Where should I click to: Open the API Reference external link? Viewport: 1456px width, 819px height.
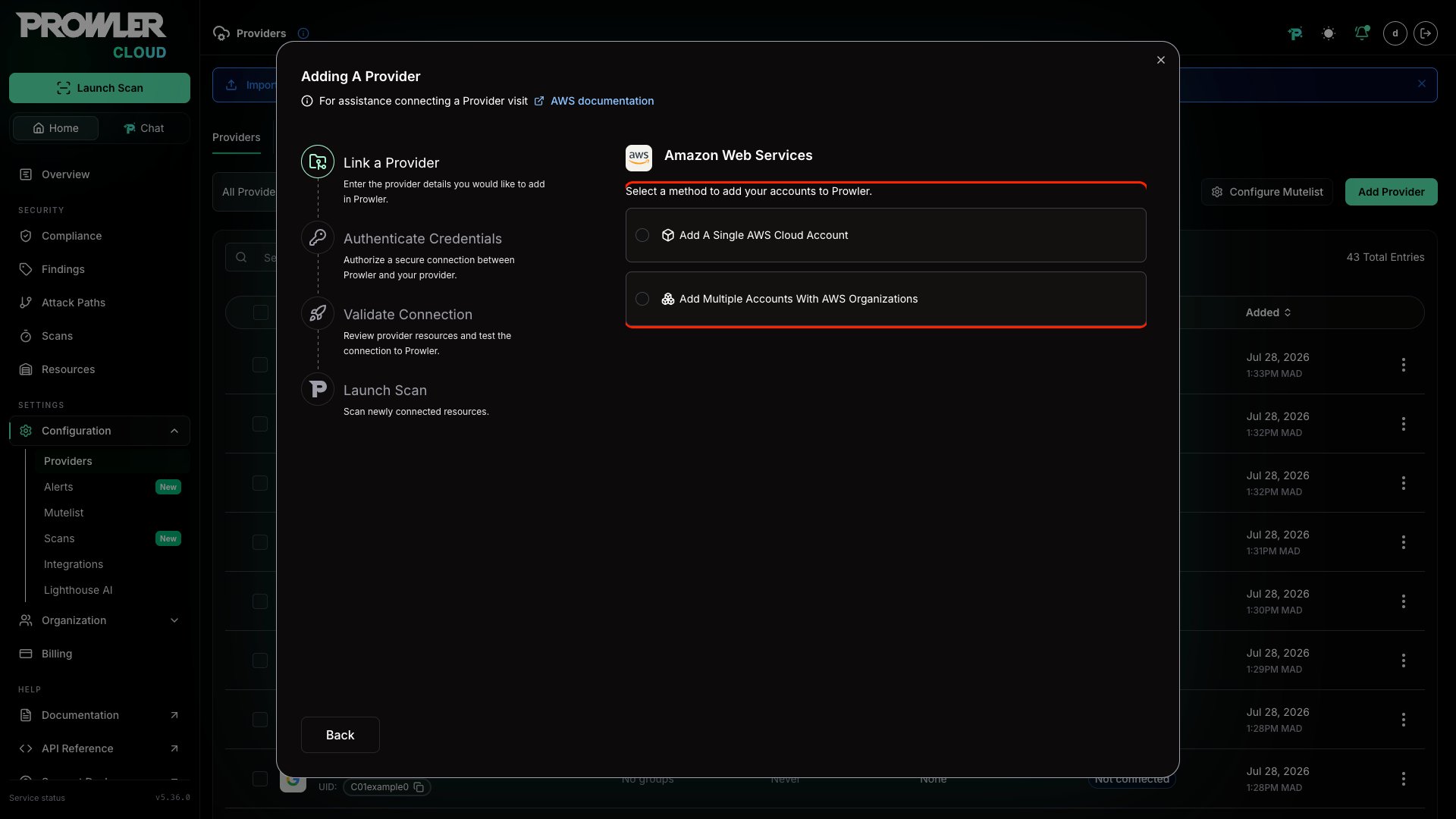click(x=99, y=748)
